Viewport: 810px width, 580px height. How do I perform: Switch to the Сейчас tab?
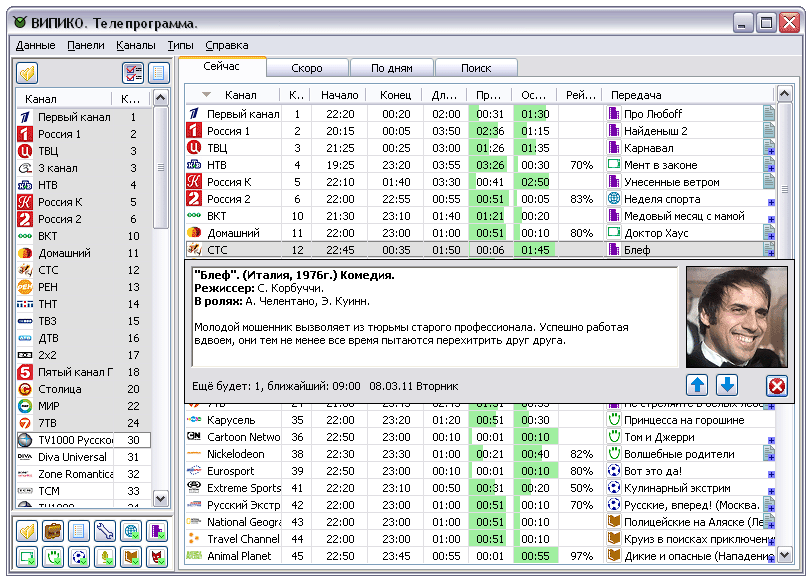pos(222,67)
